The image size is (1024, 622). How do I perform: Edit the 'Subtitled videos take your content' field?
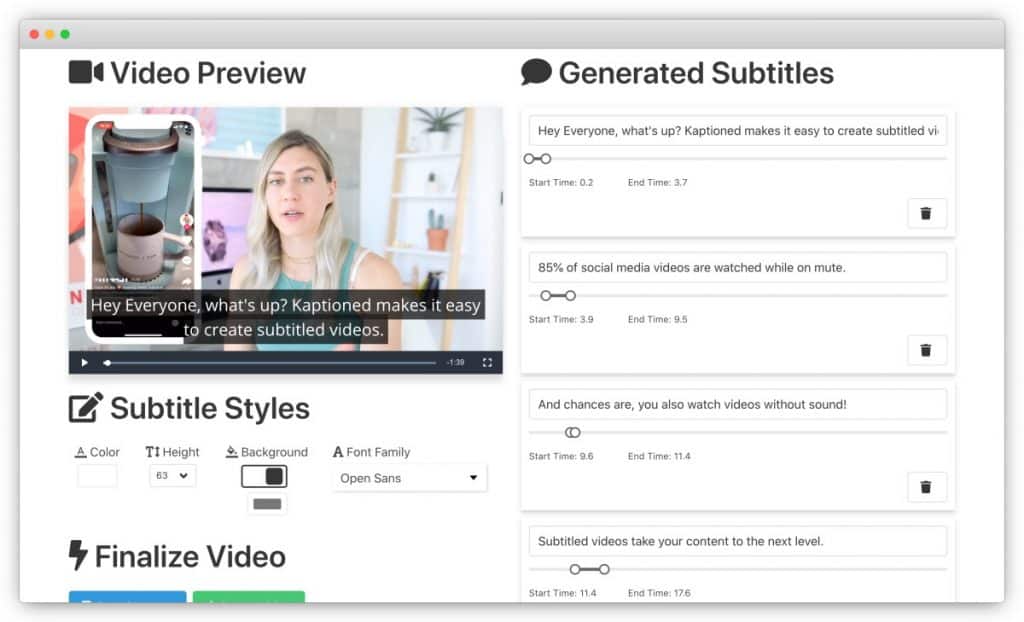pyautogui.click(x=737, y=541)
